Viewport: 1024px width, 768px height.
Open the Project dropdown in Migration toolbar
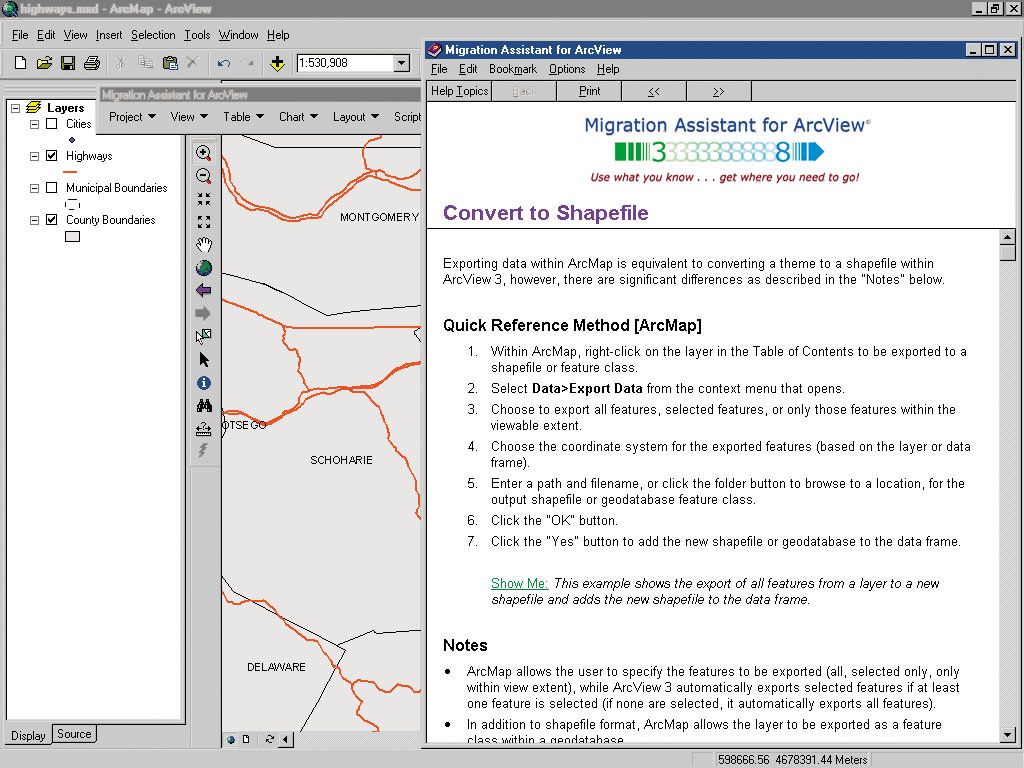[x=132, y=116]
